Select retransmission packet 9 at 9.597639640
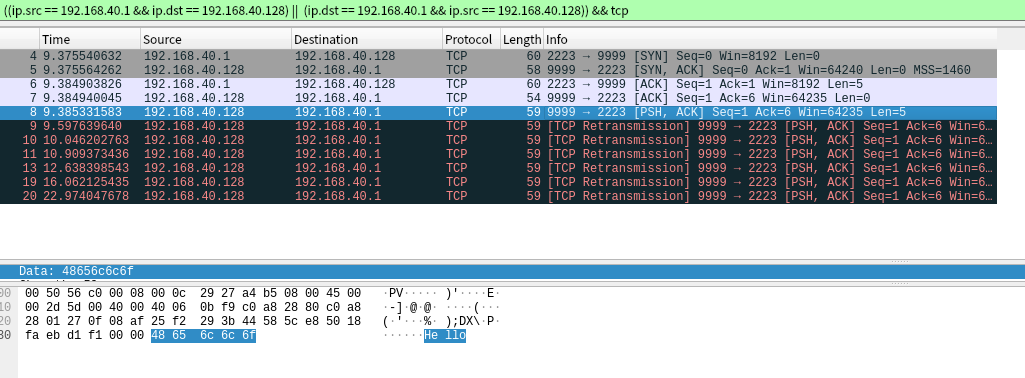The height and width of the screenshot is (378, 1025). tap(498, 126)
